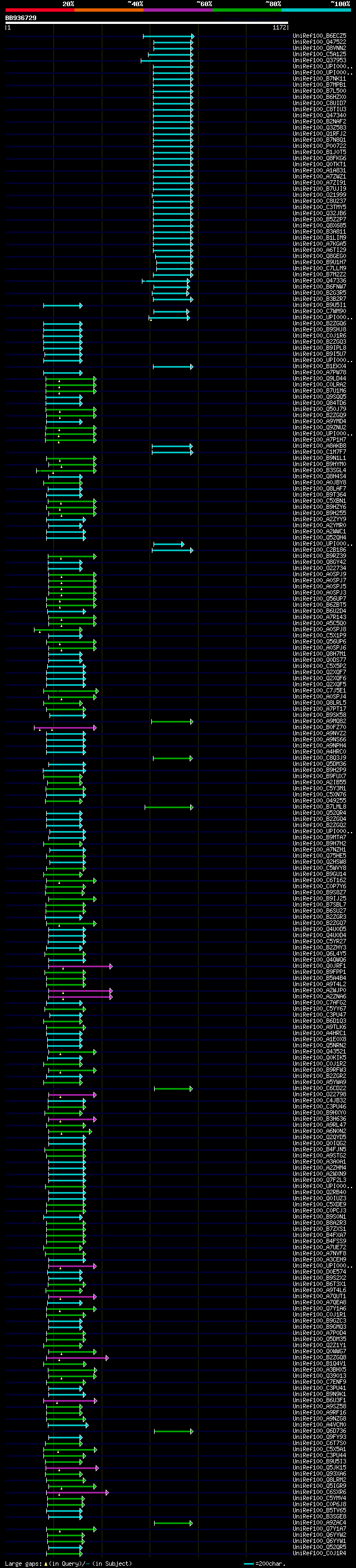
Task: Click the ~80% legend label
Action: 273,4
